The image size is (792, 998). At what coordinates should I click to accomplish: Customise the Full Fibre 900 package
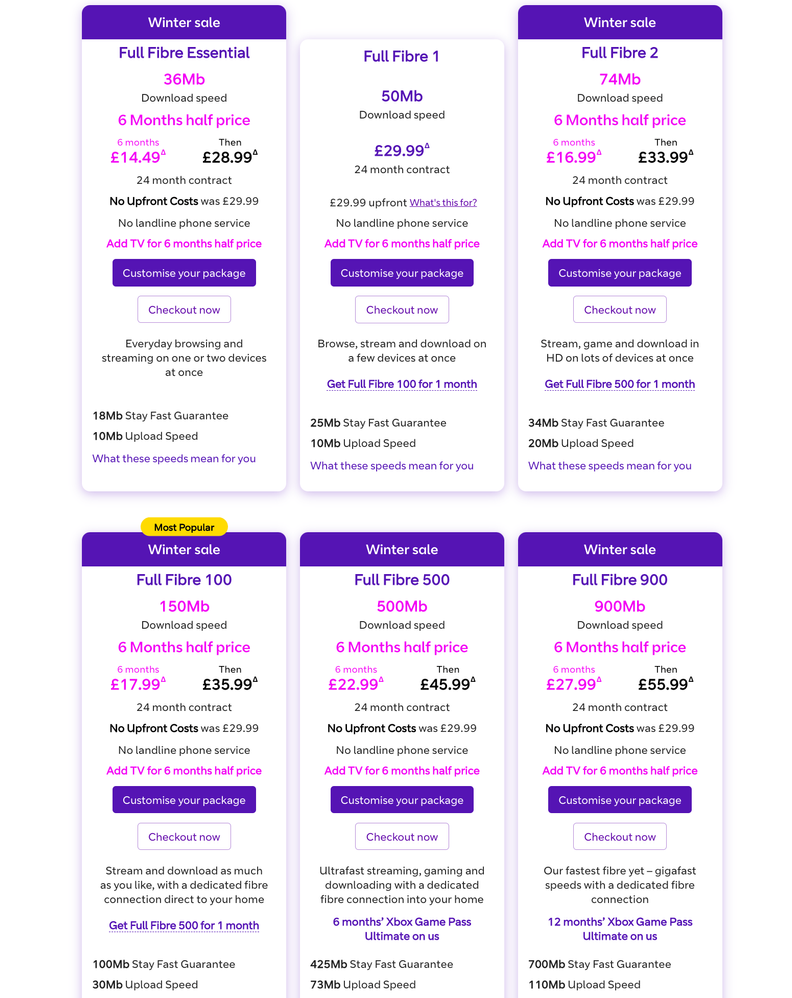620,800
